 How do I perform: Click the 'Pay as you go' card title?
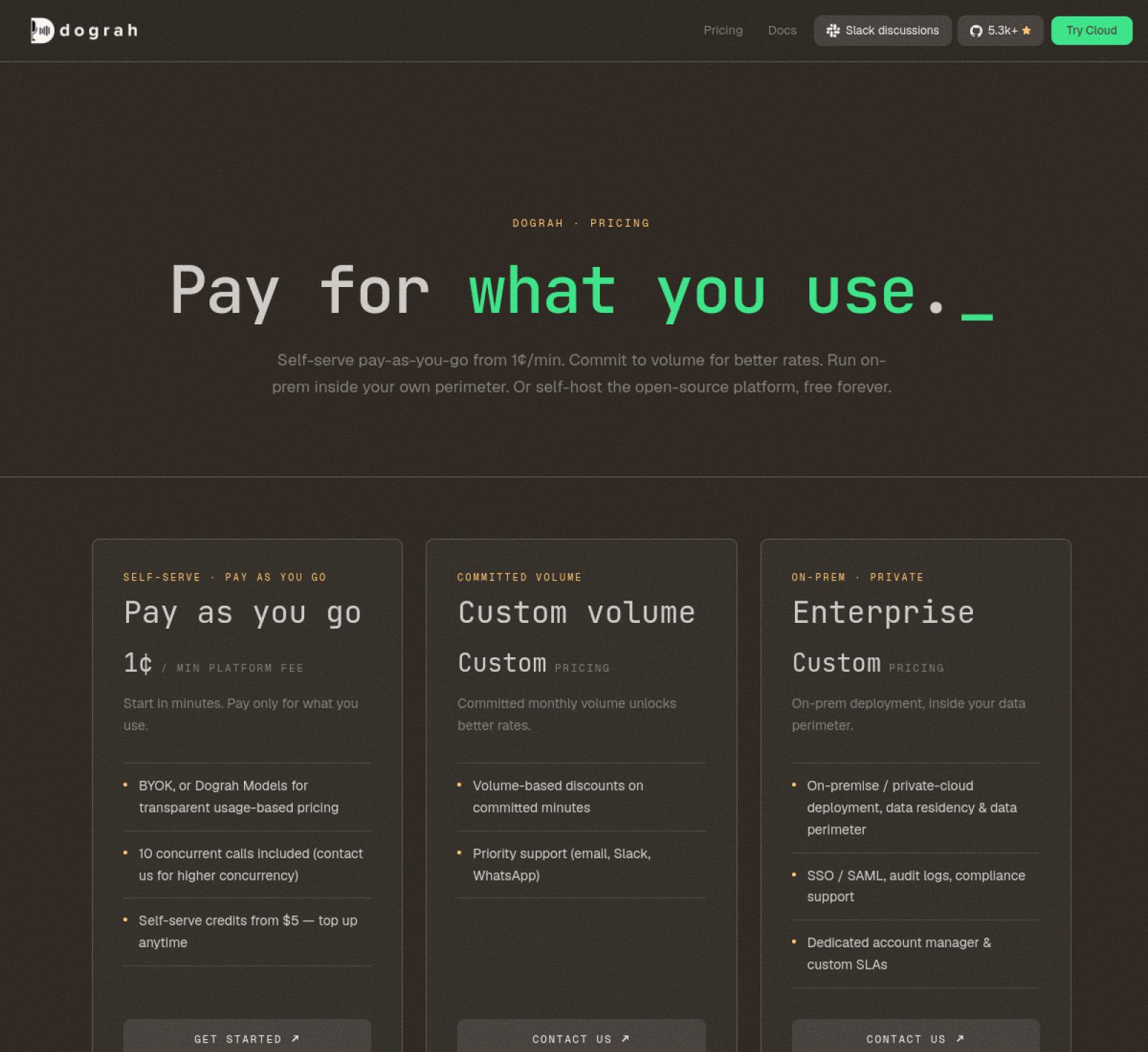tap(243, 613)
